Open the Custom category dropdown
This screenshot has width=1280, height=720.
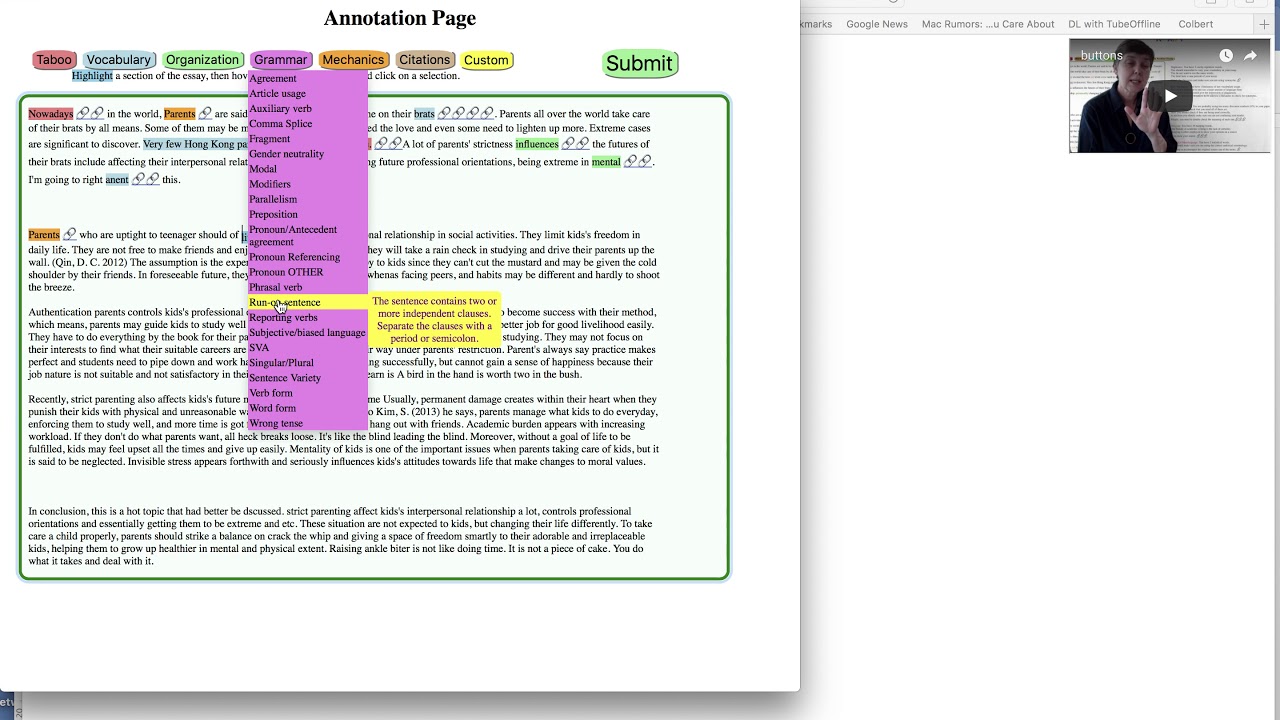coord(486,60)
